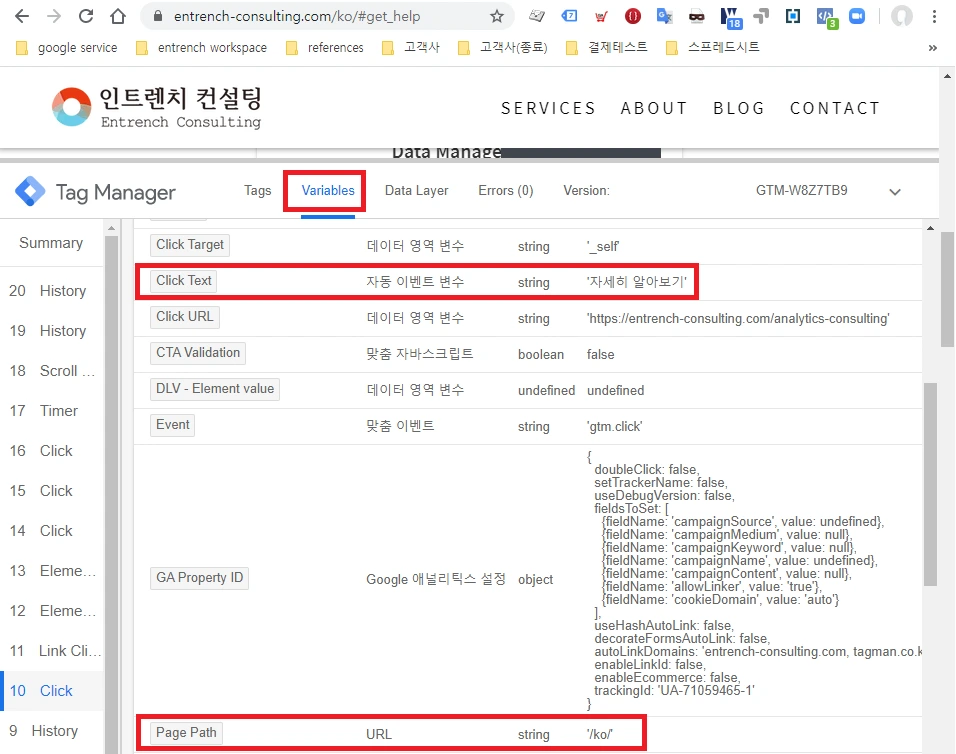Image resolution: width=956 pixels, height=754 pixels.
Task: Select event 15 Click
Action: 51,491
